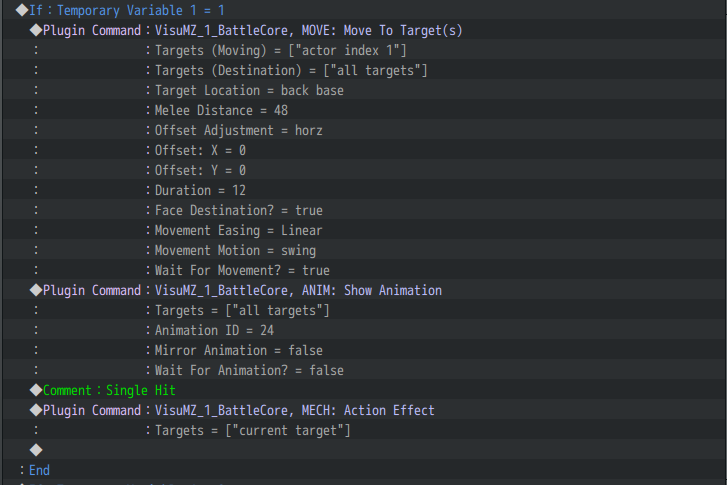The width and height of the screenshot is (727, 485).
Task: Select the Targets (Destination) all targets line
Action: 364,70
